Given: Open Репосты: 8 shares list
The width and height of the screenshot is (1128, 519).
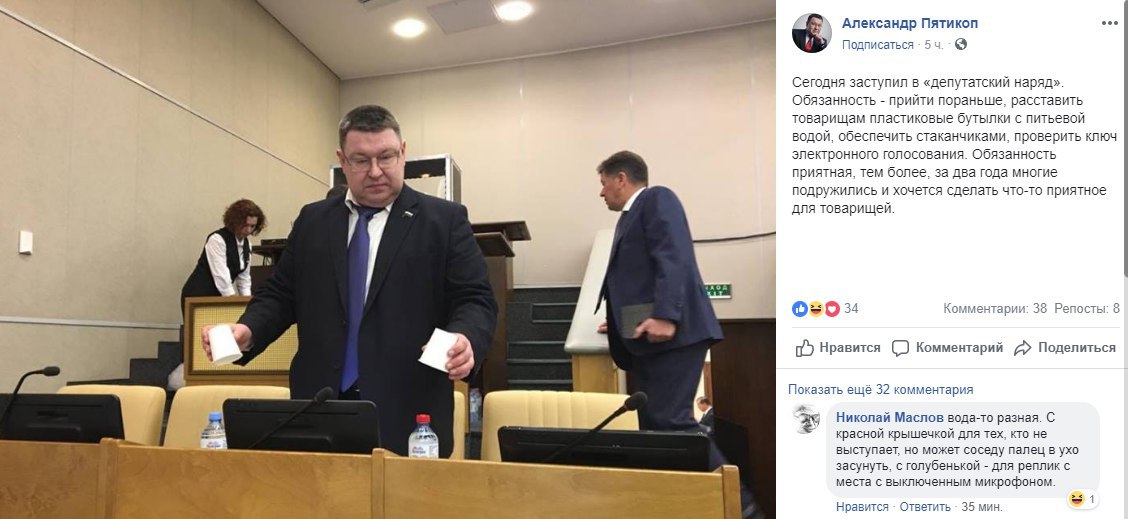Looking at the screenshot, I should click(1087, 309).
